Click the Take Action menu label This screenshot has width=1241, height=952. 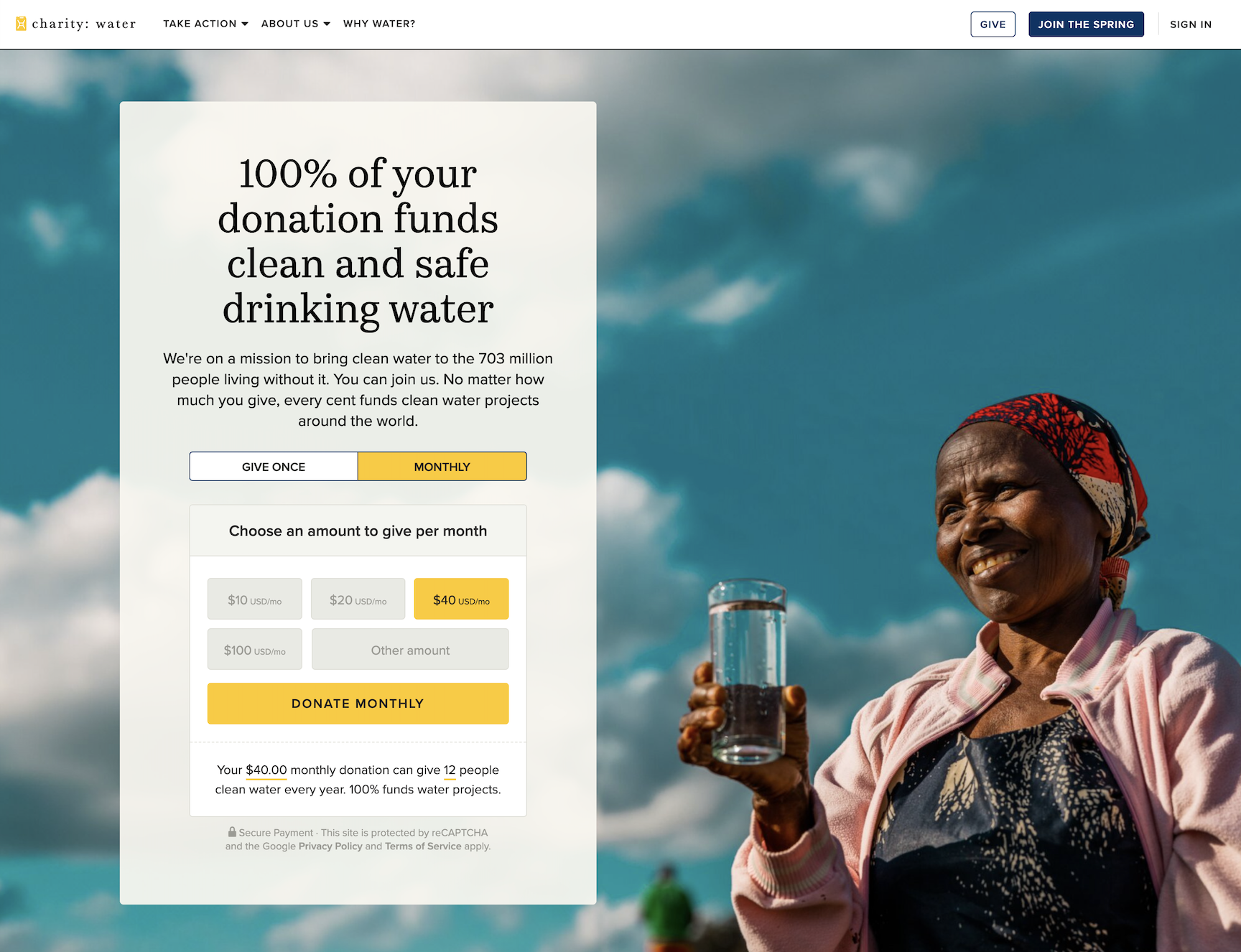point(200,24)
